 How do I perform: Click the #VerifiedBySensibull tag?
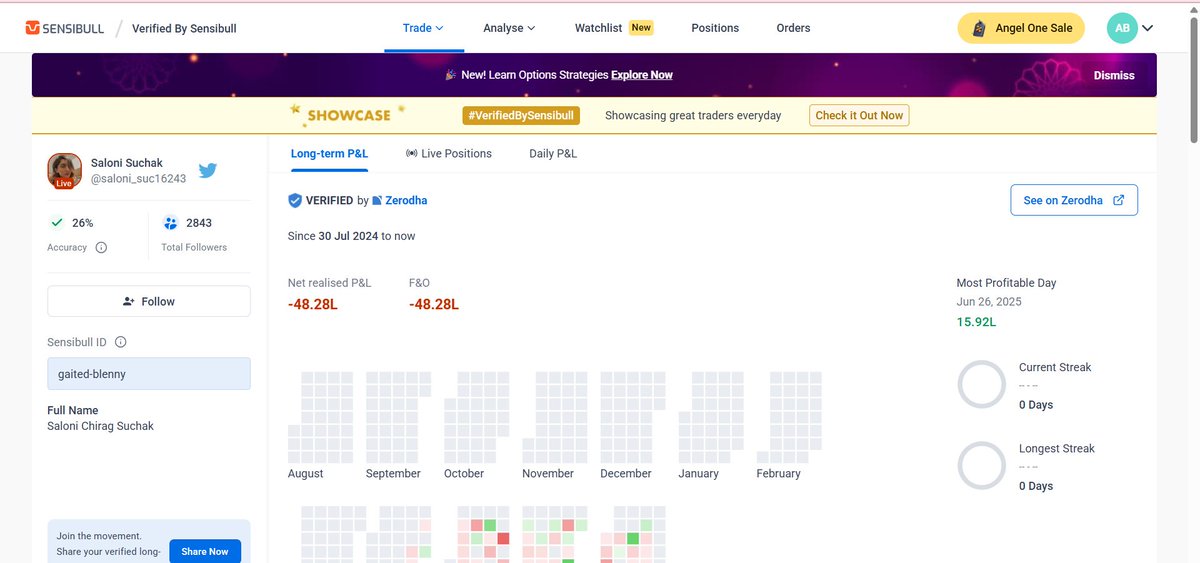point(521,115)
